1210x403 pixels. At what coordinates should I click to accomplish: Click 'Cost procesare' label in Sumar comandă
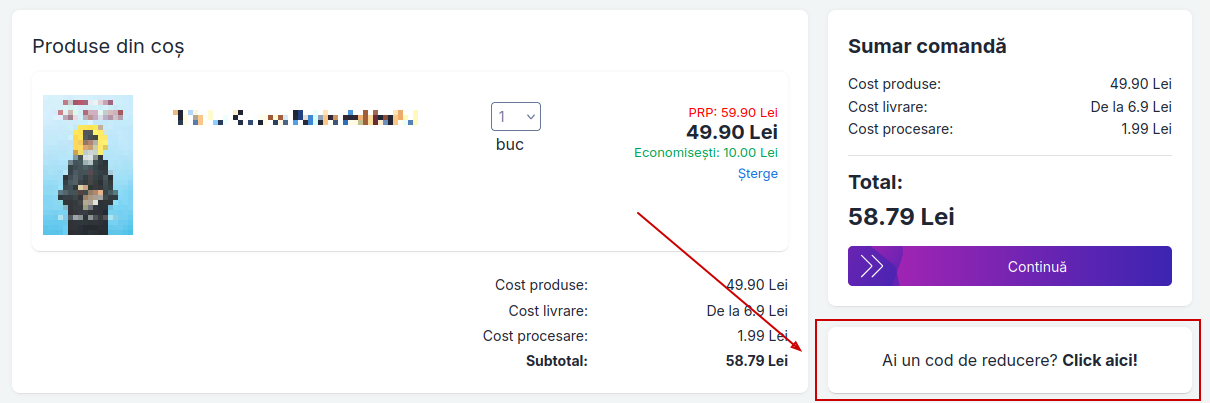pos(900,129)
